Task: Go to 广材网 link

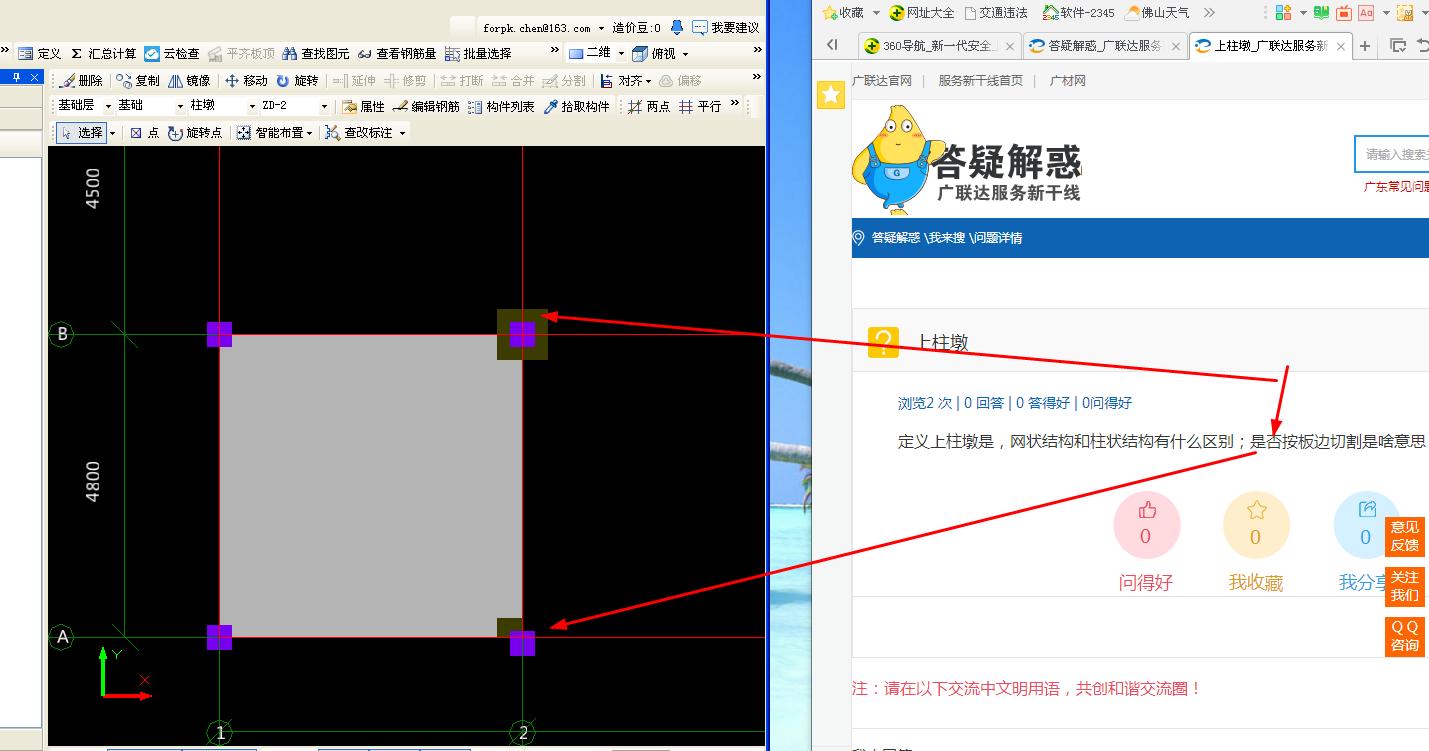Action: [1067, 81]
